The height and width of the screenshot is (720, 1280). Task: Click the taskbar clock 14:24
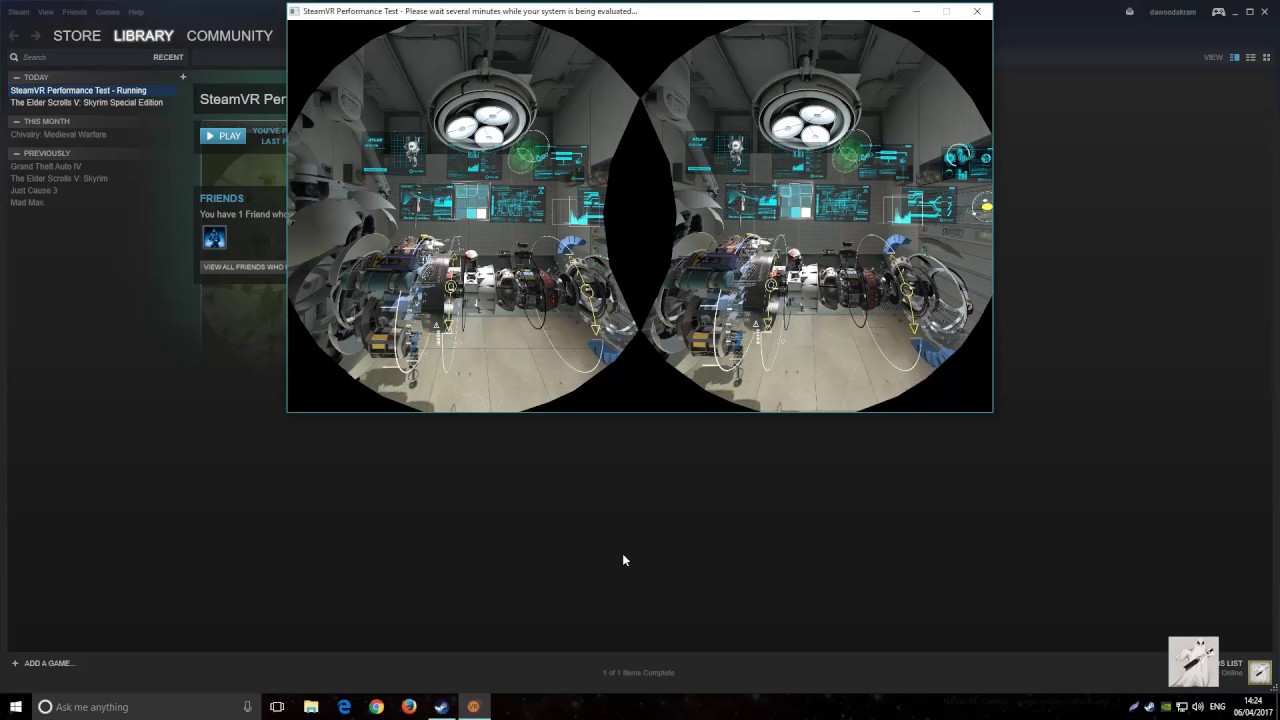tap(1252, 706)
